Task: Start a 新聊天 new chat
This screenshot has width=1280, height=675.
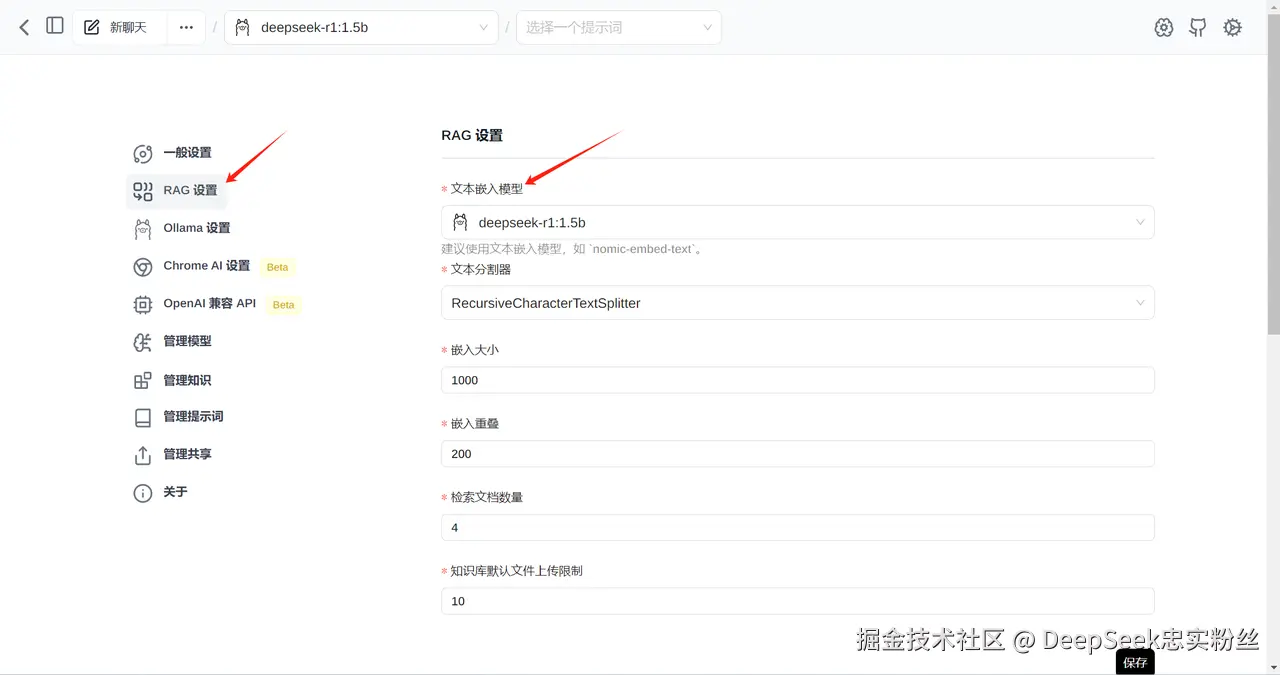Action: click(x=119, y=27)
